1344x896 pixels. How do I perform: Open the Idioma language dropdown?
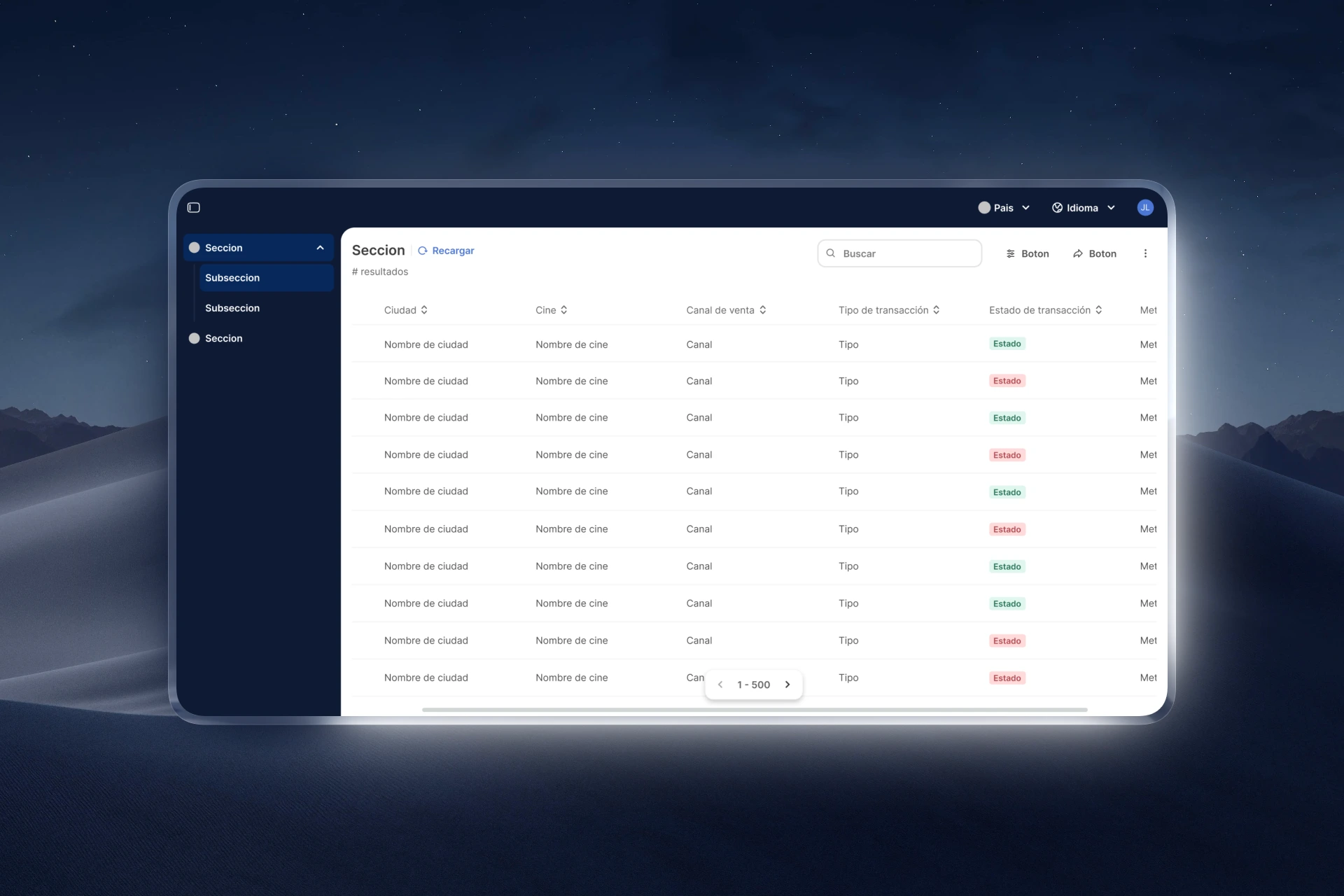pyautogui.click(x=1083, y=208)
